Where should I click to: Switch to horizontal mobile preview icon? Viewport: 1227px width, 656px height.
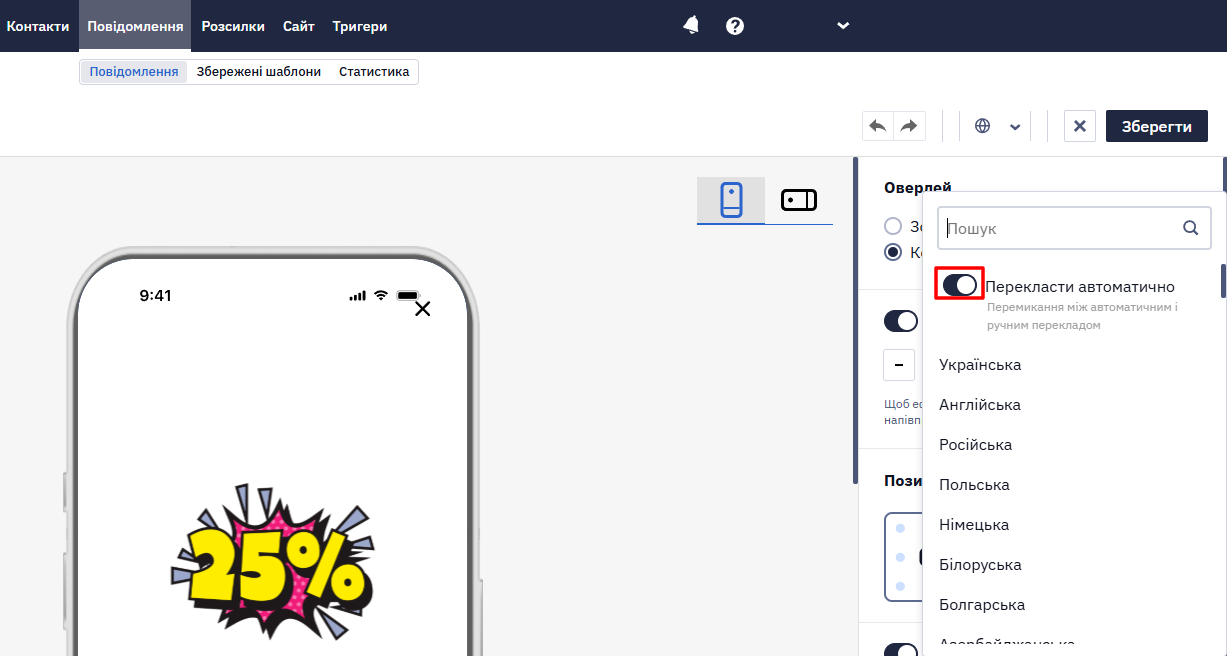click(799, 200)
